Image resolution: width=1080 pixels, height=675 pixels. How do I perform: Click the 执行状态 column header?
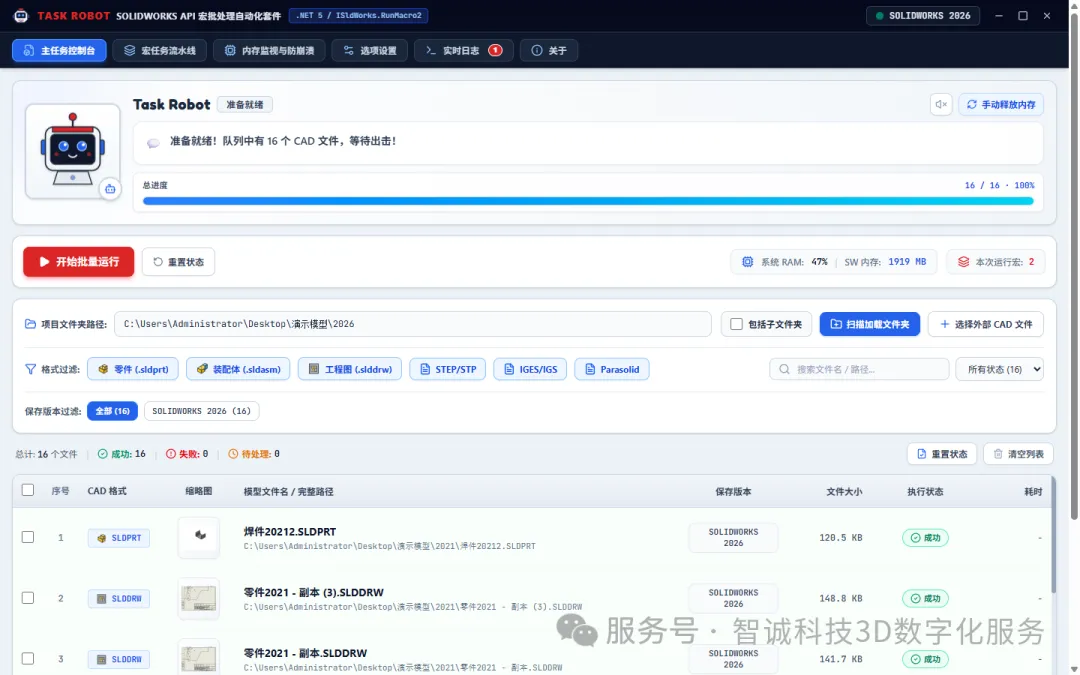point(925,492)
